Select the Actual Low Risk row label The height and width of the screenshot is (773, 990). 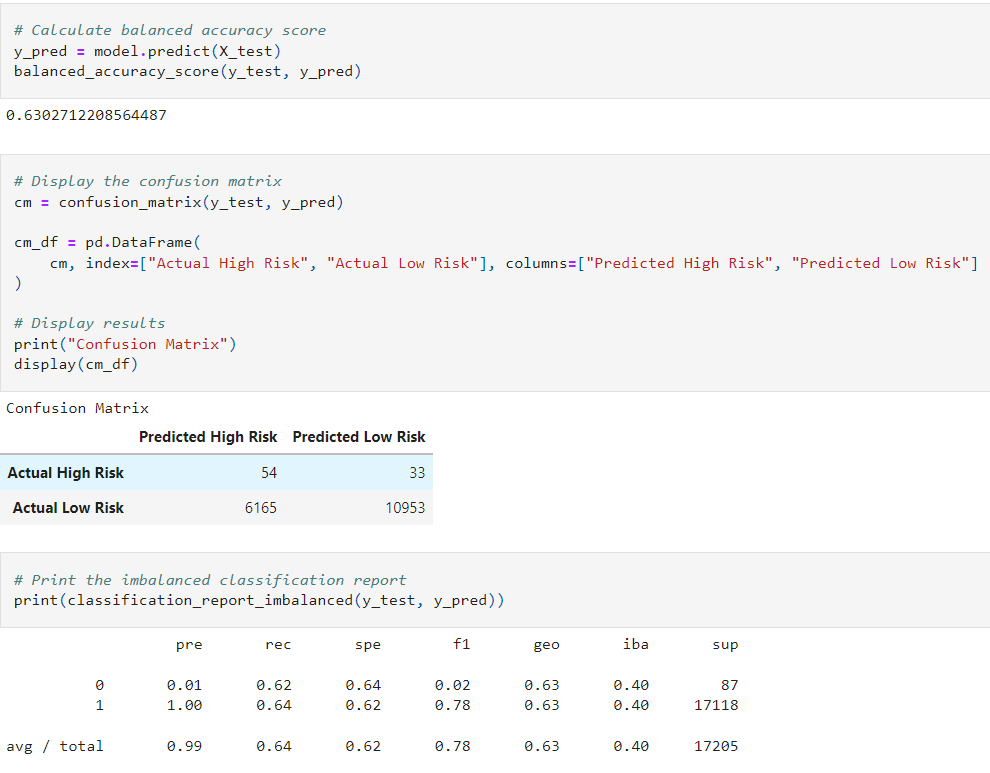point(68,508)
